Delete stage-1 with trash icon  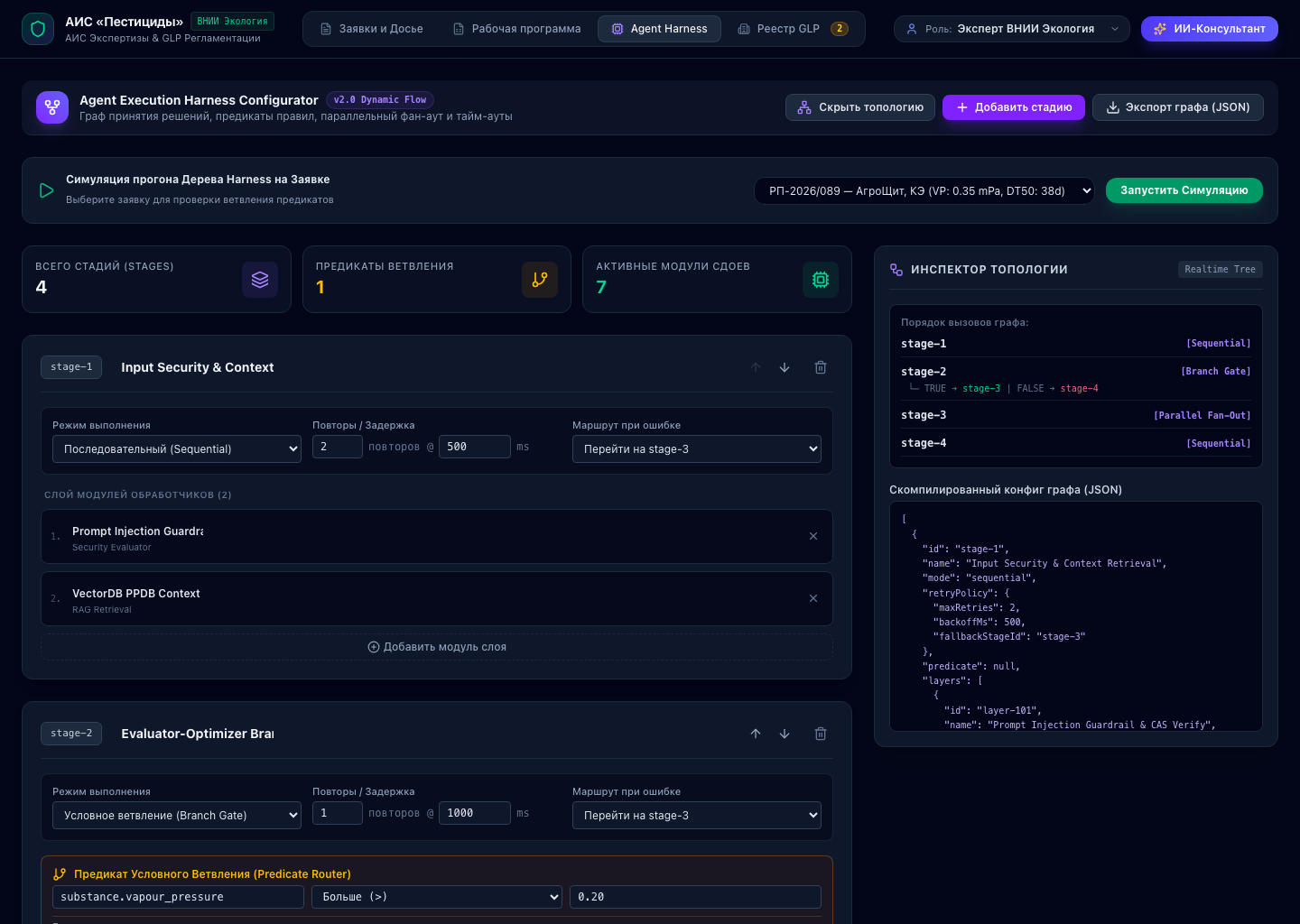tap(821, 367)
